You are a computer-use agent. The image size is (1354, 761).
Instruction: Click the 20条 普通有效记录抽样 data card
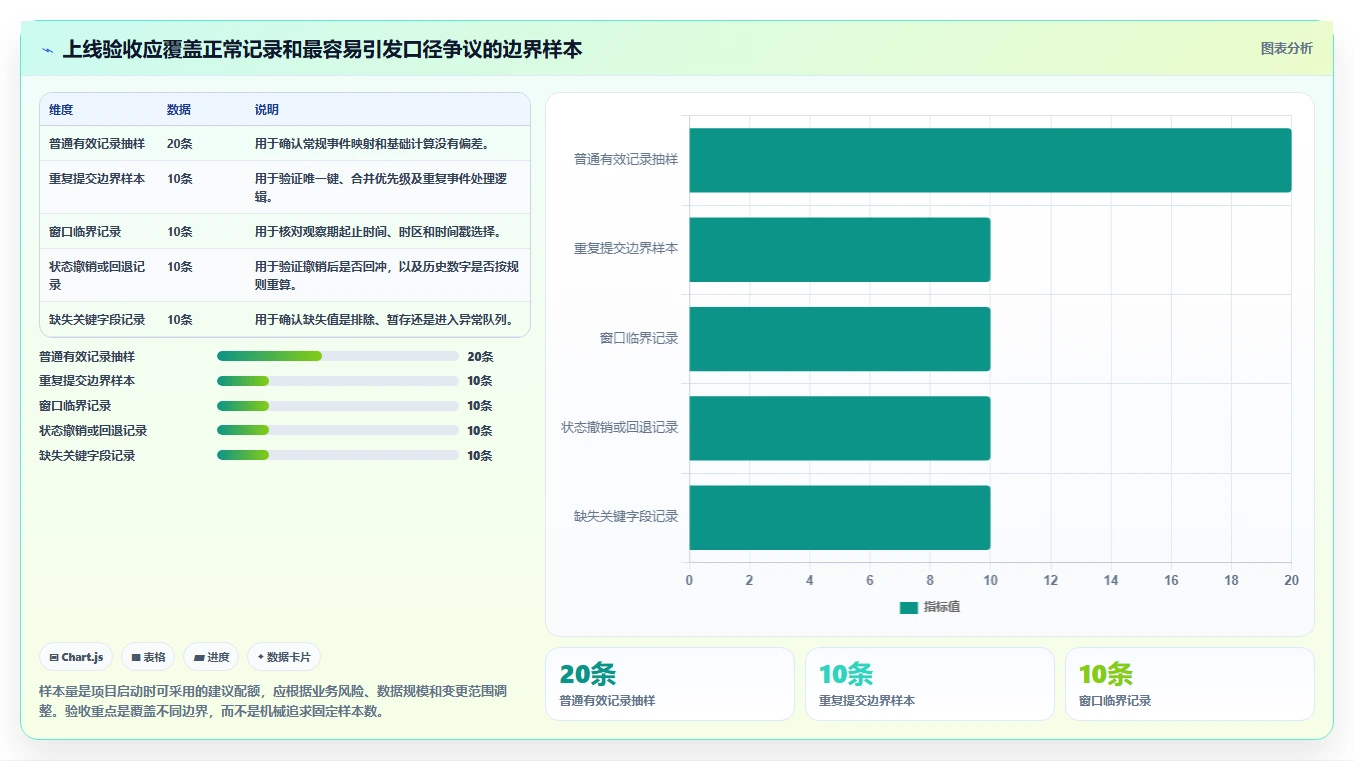pyautogui.click(x=670, y=684)
